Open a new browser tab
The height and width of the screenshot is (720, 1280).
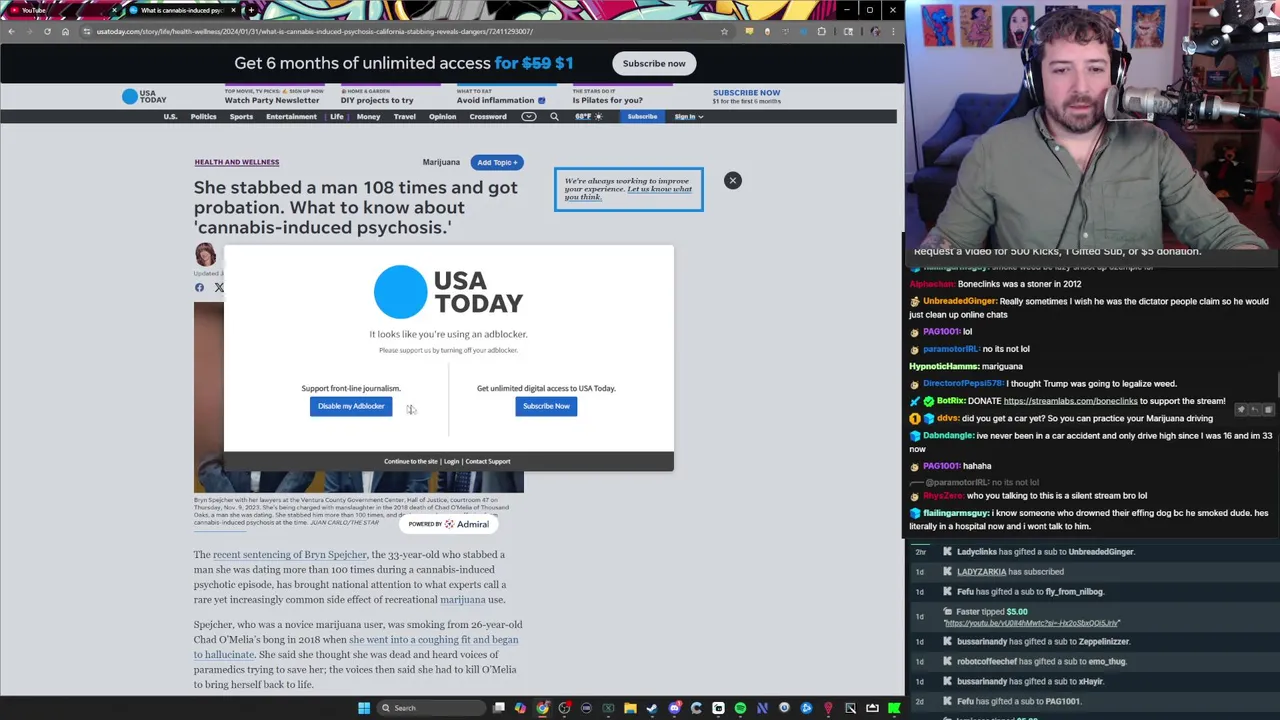[x=251, y=10]
